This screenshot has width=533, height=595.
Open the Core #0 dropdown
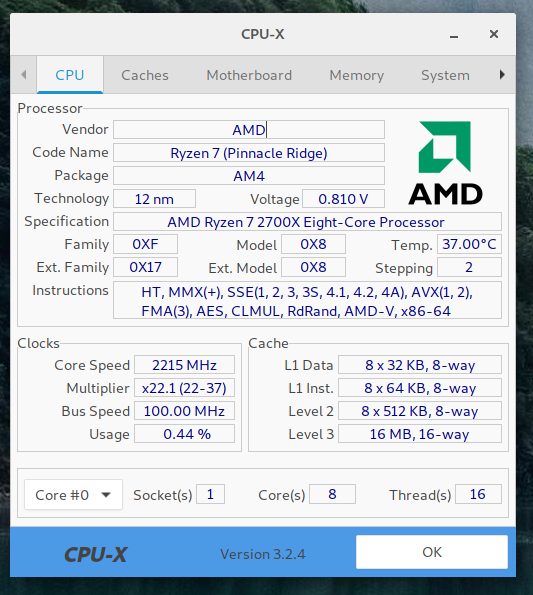[73, 494]
